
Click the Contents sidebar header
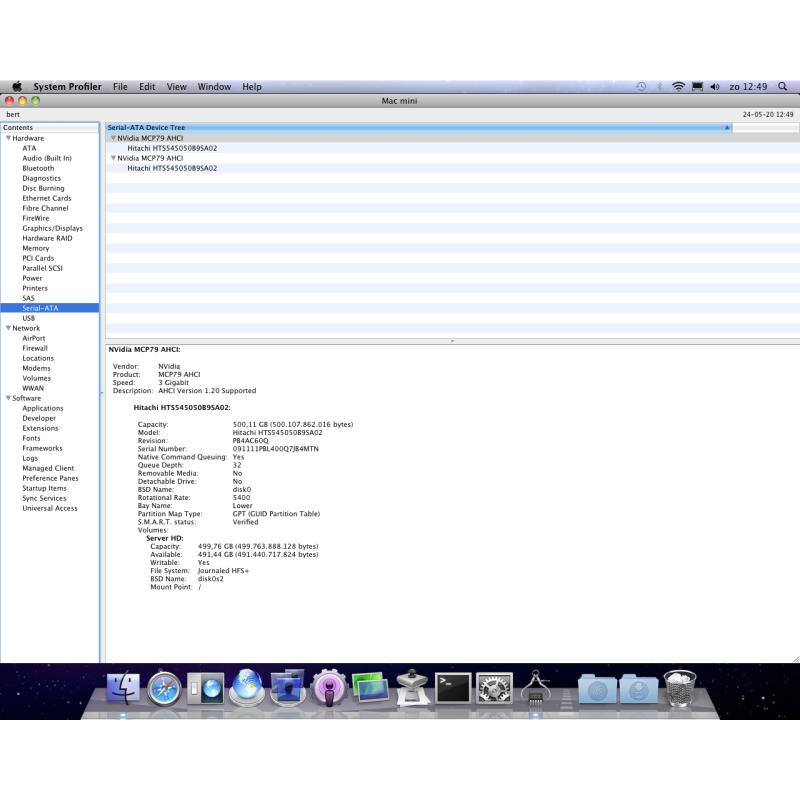pyautogui.click(x=50, y=128)
